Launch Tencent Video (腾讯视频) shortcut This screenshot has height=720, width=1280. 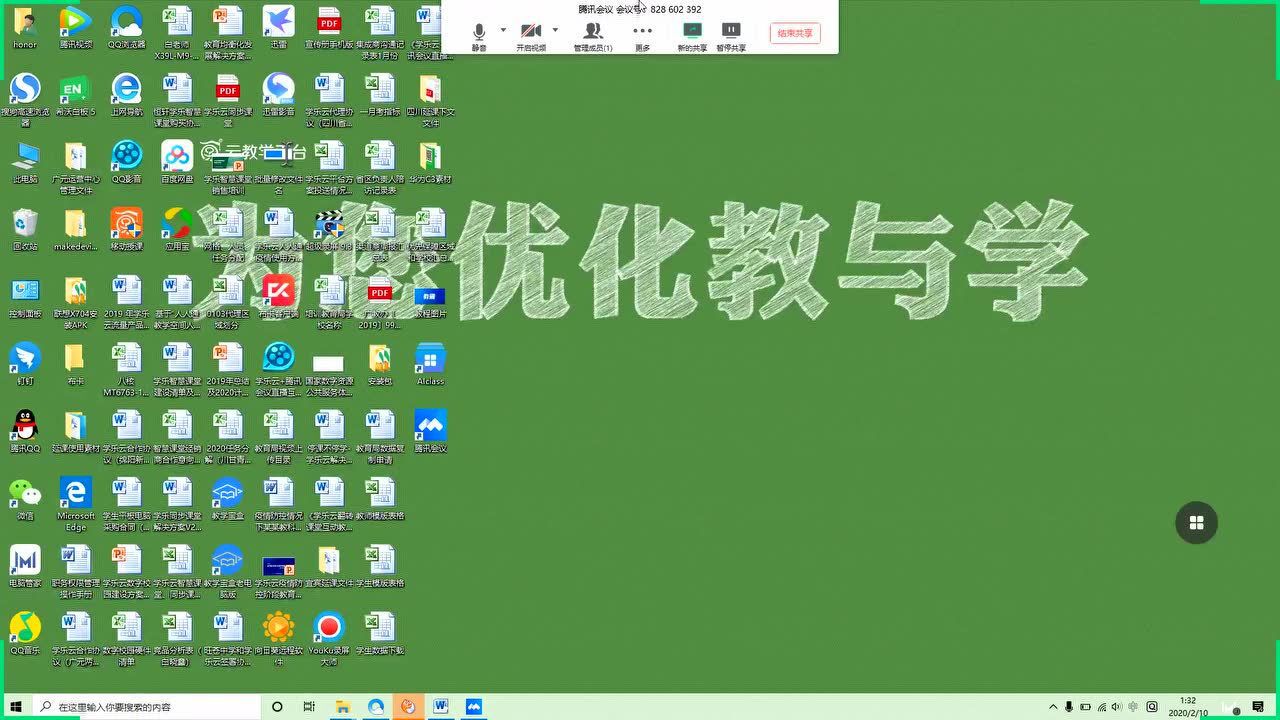click(76, 27)
